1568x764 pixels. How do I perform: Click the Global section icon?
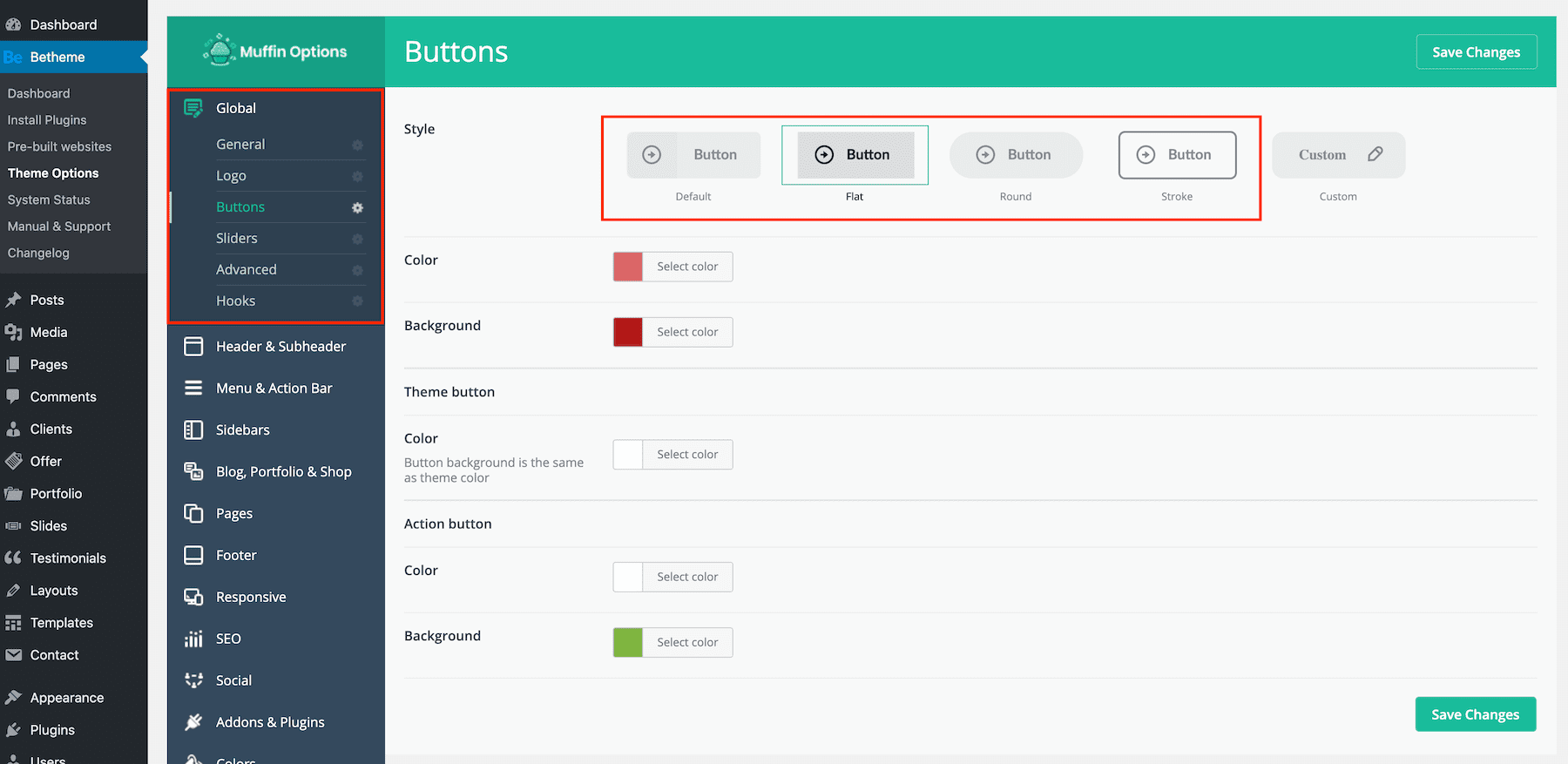click(193, 108)
